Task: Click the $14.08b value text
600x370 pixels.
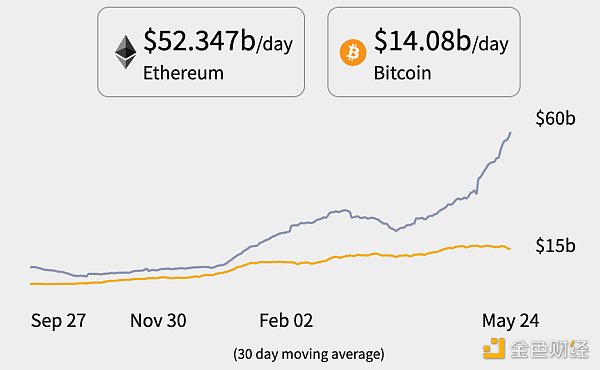Action: (x=422, y=41)
